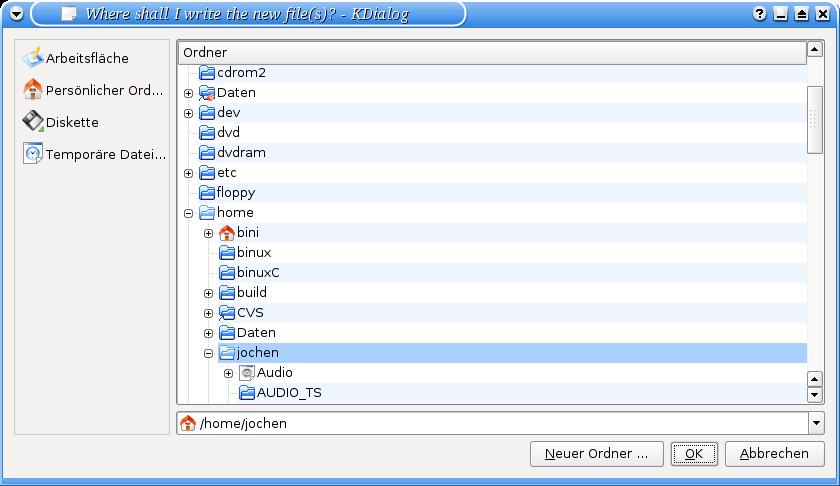The height and width of the screenshot is (486, 840).
Task: Click the Audio disc icon
Action: (247, 373)
